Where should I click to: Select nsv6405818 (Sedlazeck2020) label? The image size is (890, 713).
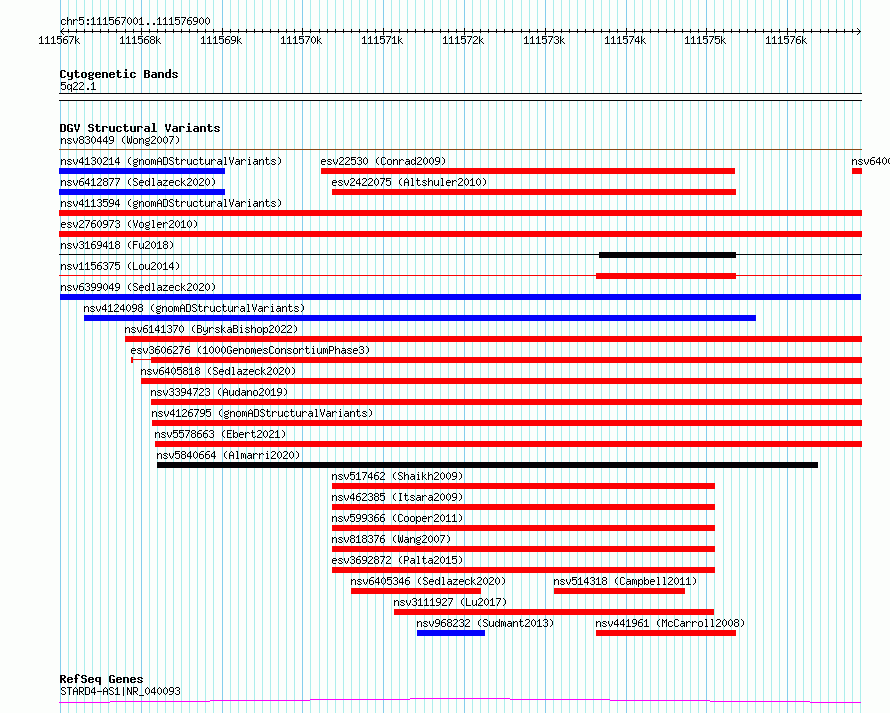(x=219, y=371)
